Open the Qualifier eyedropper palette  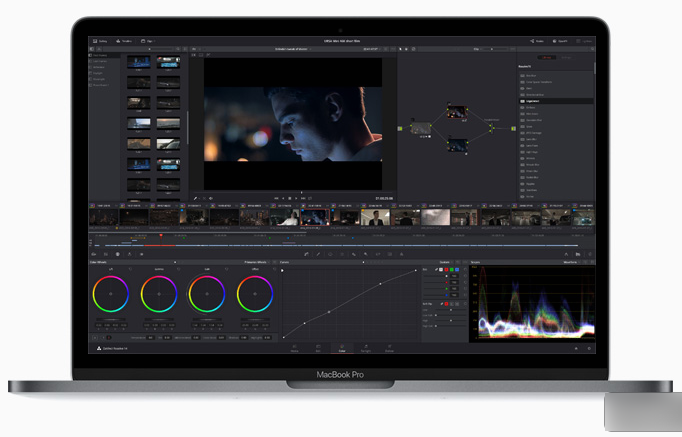point(318,254)
